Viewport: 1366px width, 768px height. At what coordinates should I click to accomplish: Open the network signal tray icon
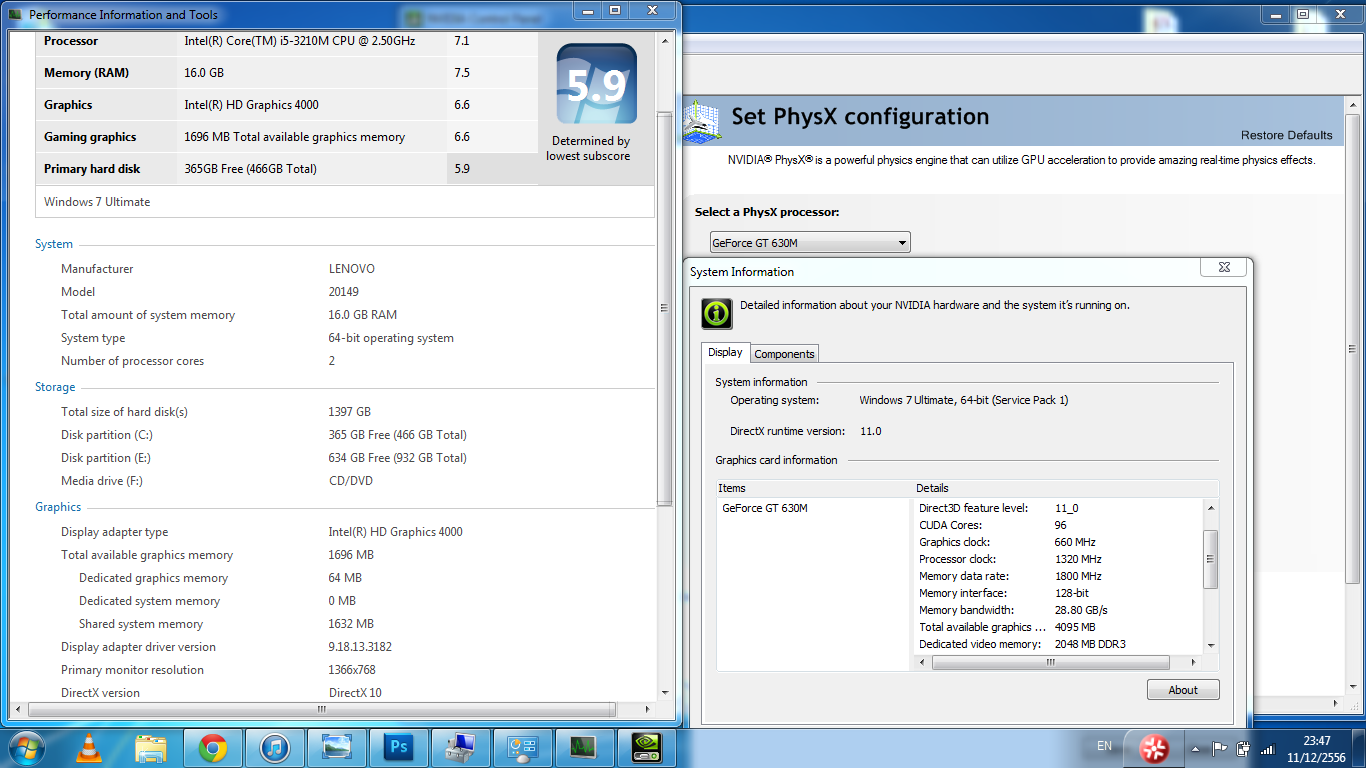click(1267, 748)
